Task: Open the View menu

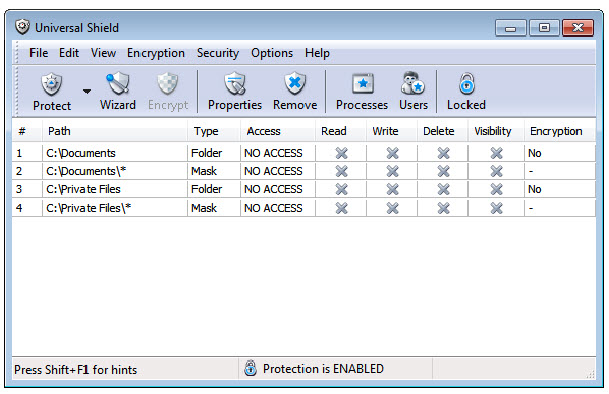Action: pyautogui.click(x=103, y=53)
